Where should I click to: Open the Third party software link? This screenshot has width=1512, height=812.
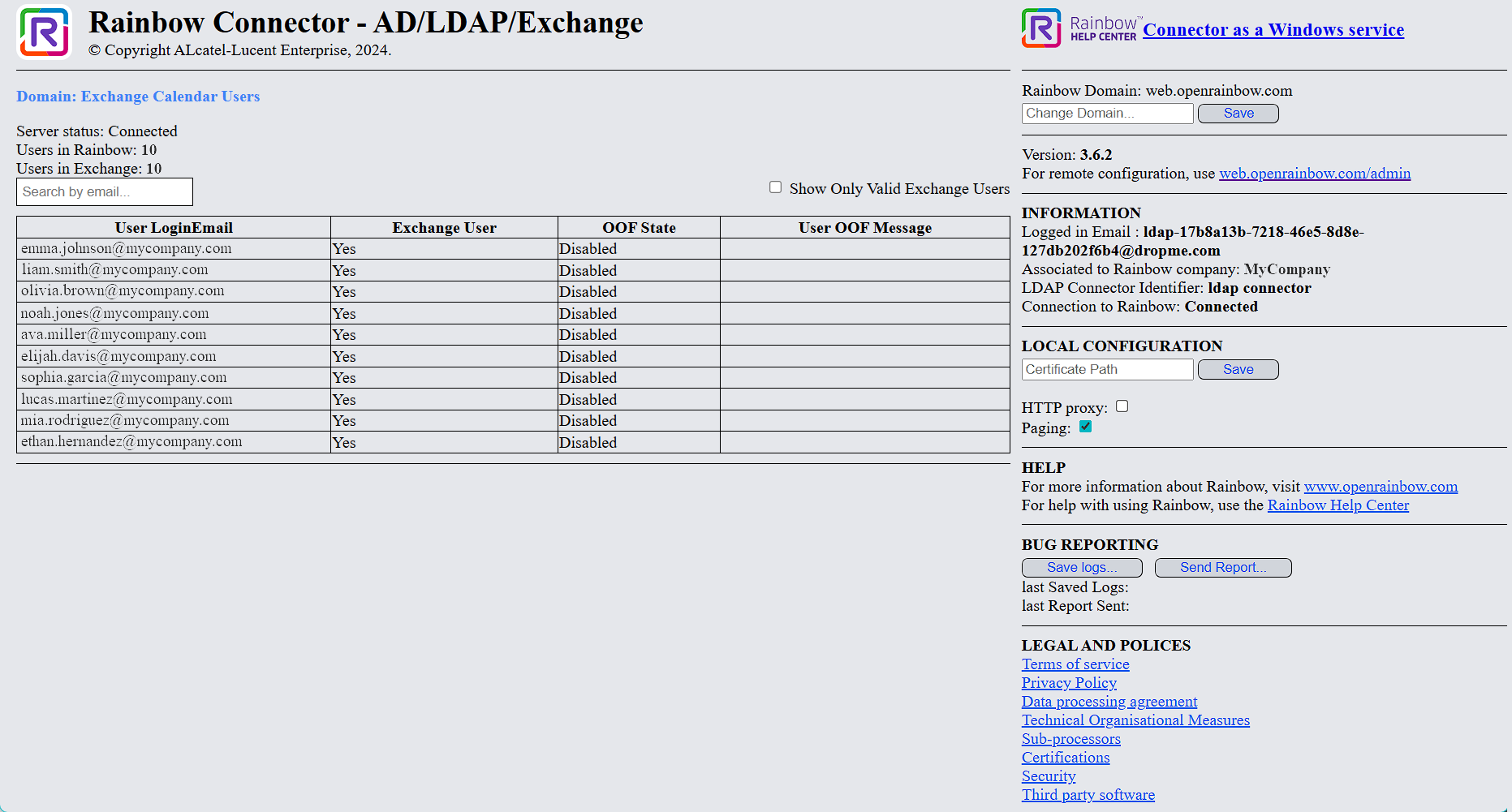click(x=1088, y=795)
